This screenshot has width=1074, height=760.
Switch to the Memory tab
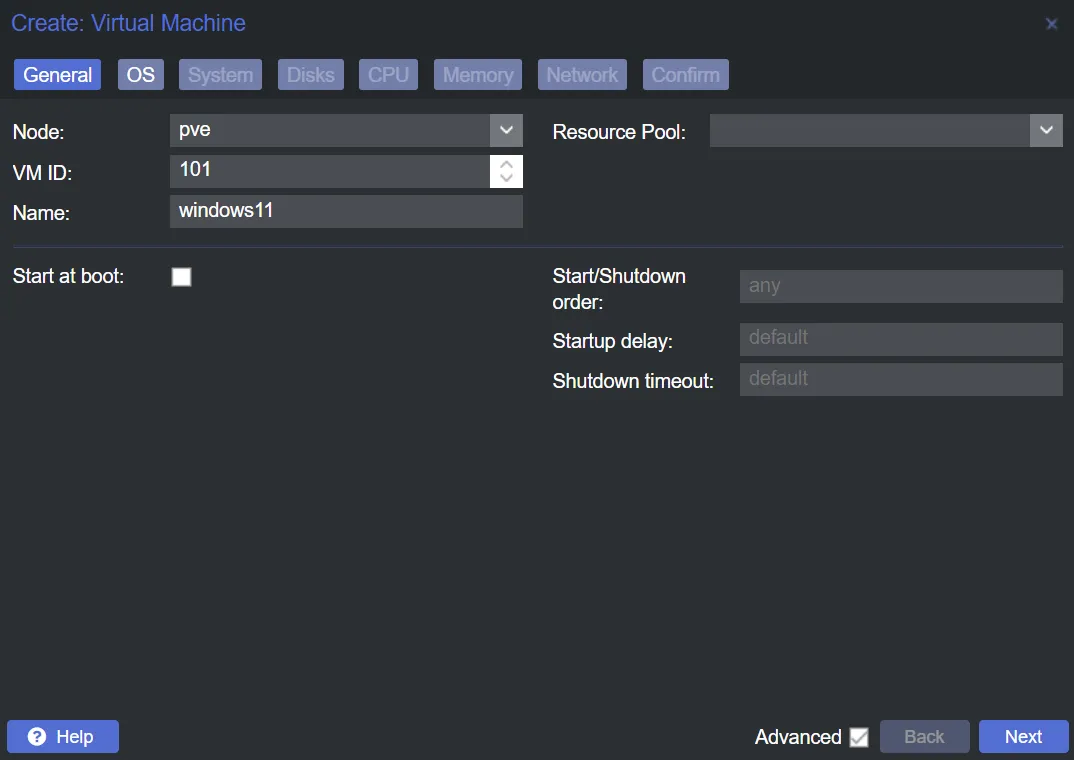click(x=477, y=75)
